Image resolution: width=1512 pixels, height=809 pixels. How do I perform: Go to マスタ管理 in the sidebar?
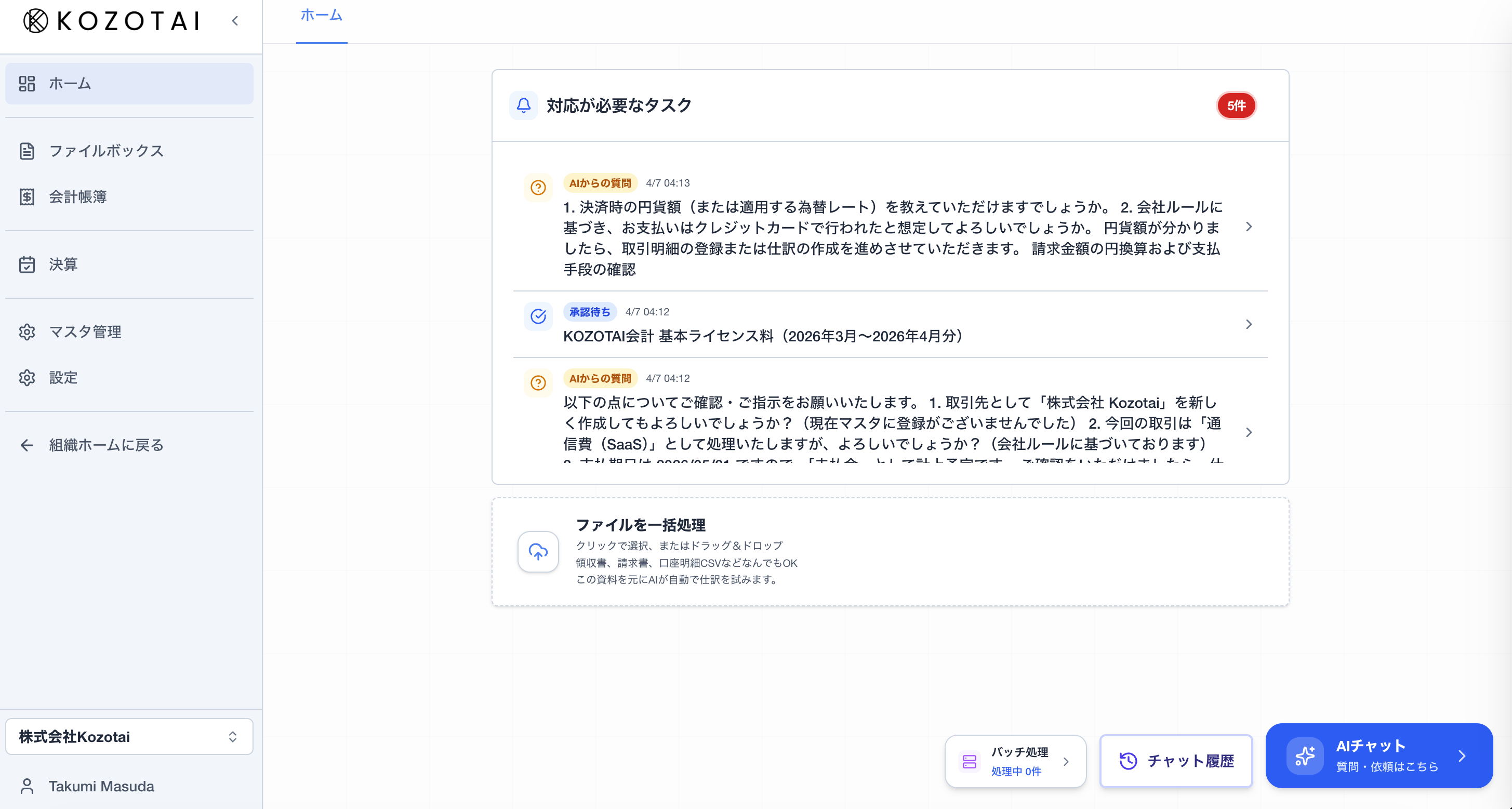tap(85, 331)
